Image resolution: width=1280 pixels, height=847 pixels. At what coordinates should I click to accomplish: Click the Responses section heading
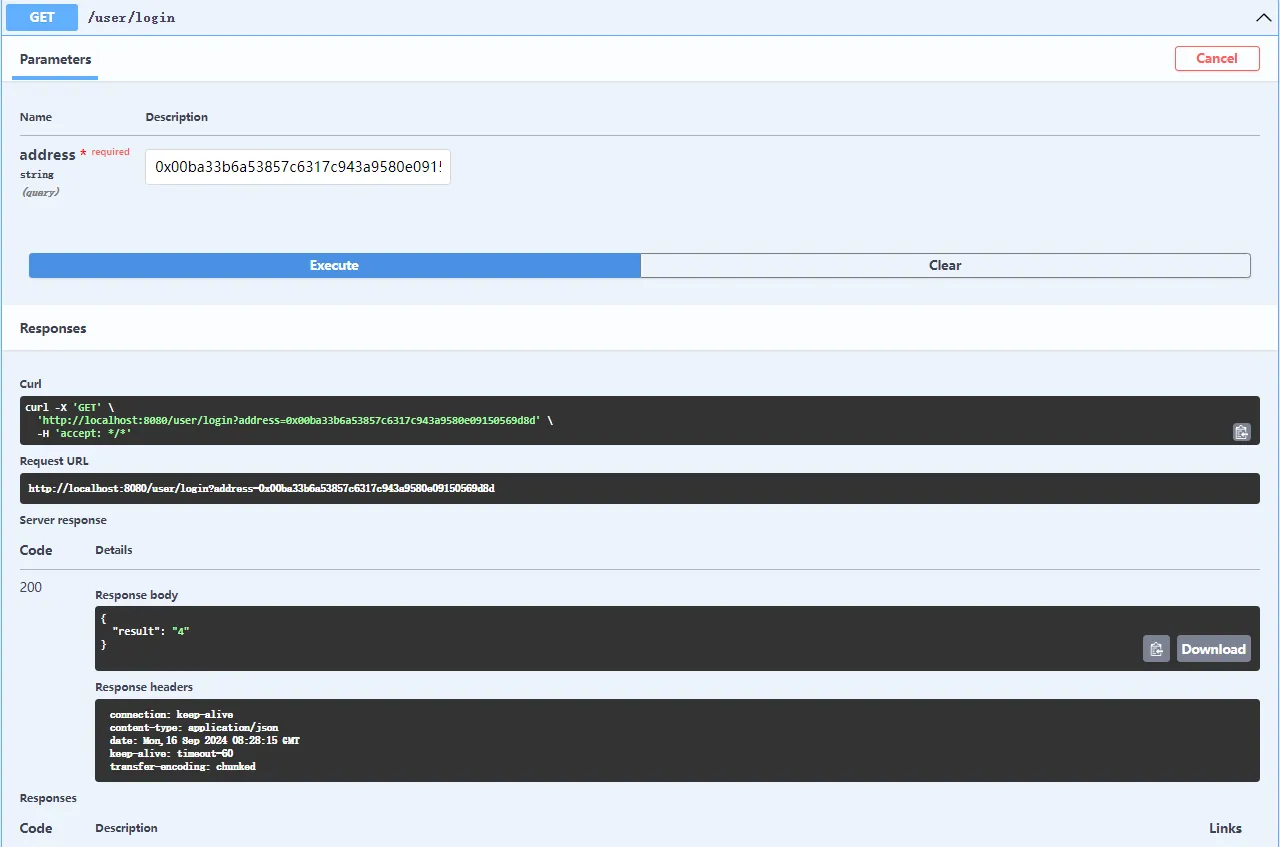(x=53, y=328)
